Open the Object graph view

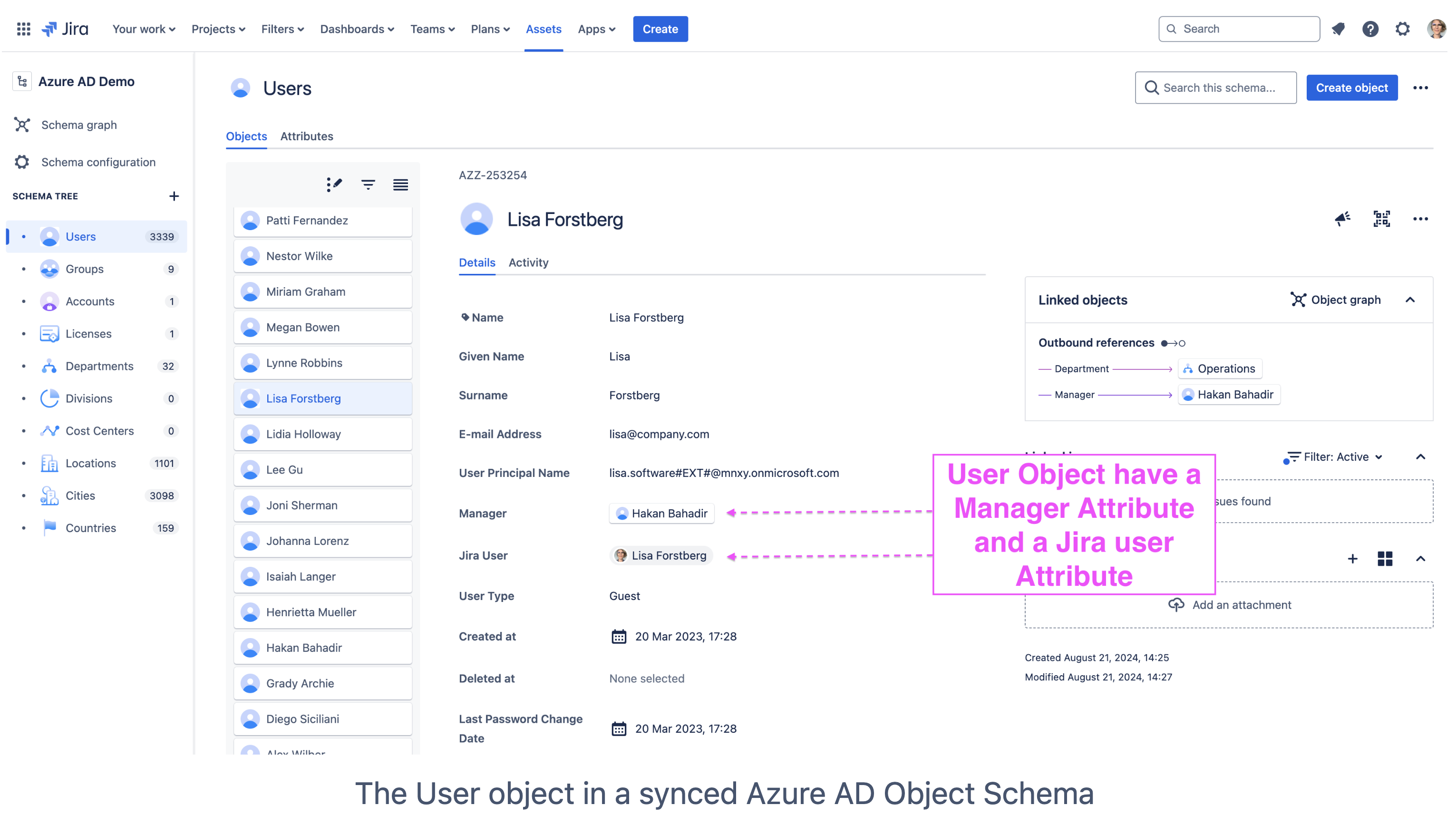tap(1335, 300)
